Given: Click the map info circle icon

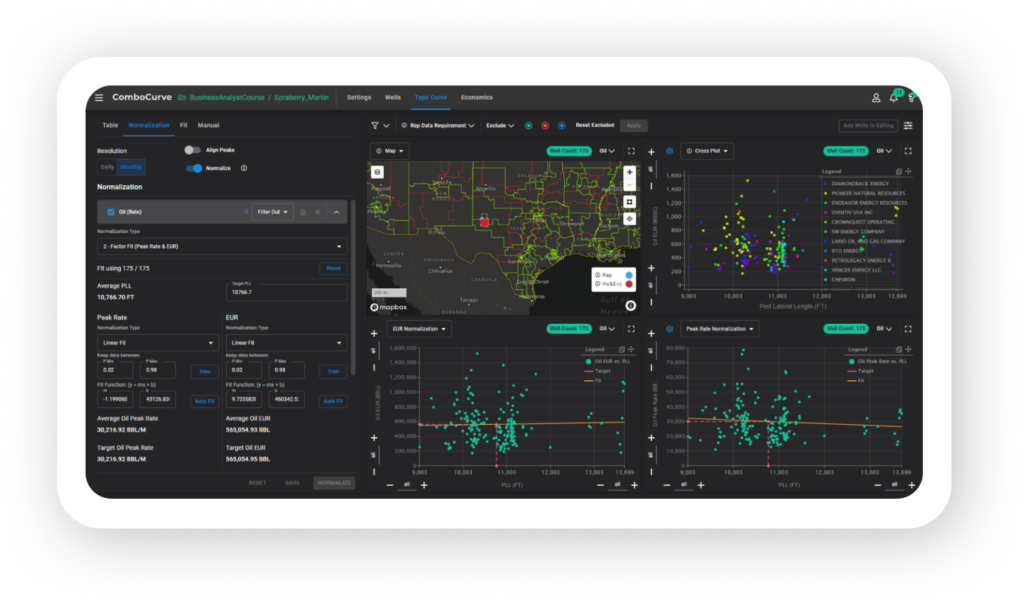Looking at the screenshot, I should click(x=630, y=305).
